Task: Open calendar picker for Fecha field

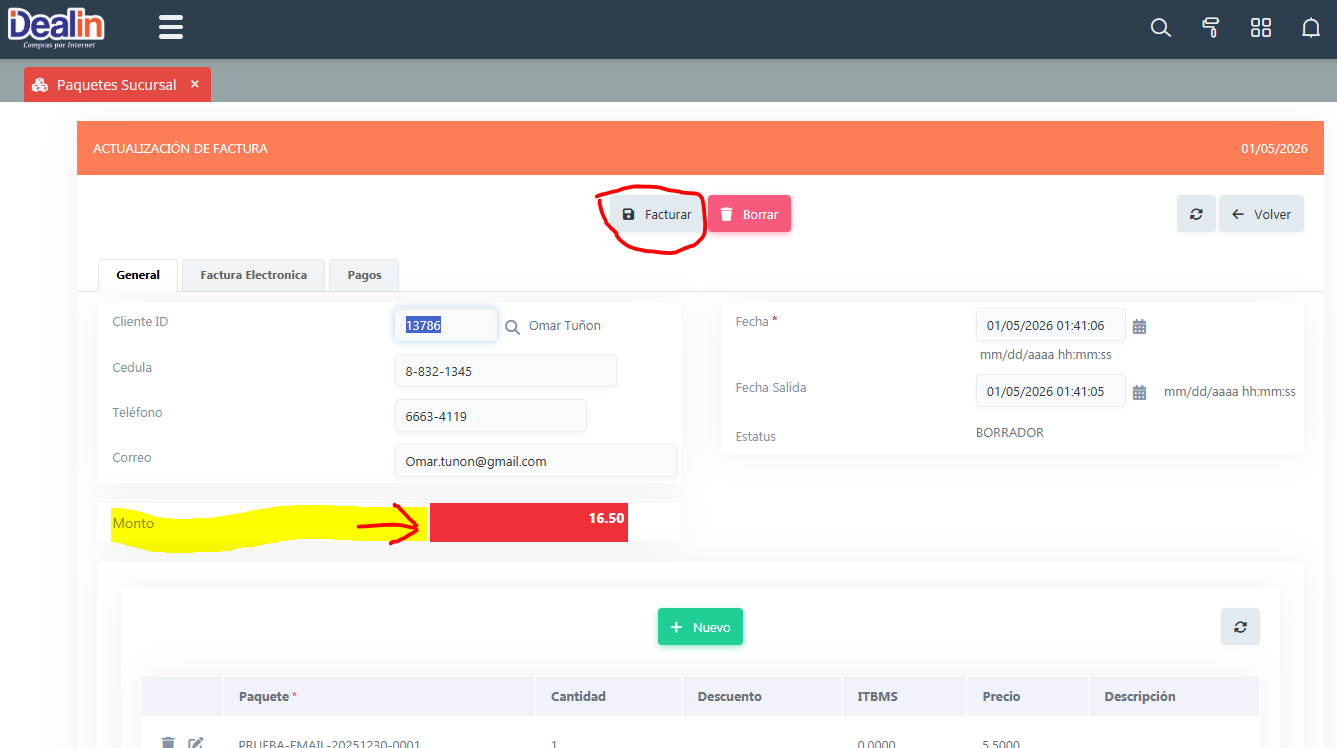Action: (1139, 326)
